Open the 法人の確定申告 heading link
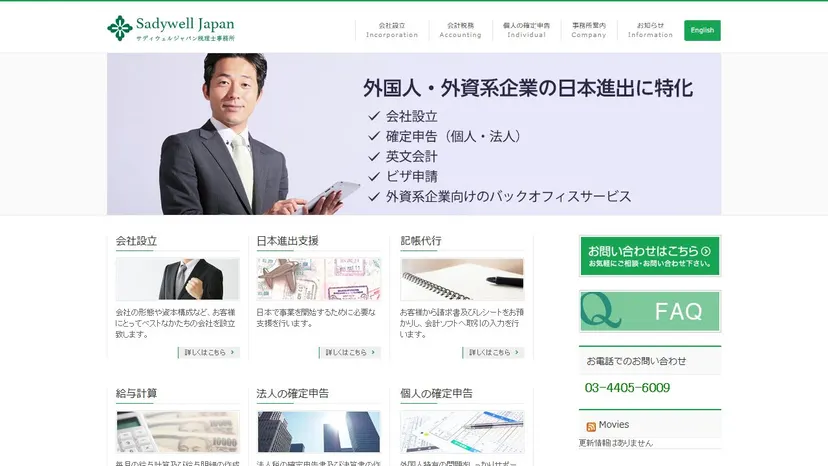The image size is (828, 466). pos(293,394)
